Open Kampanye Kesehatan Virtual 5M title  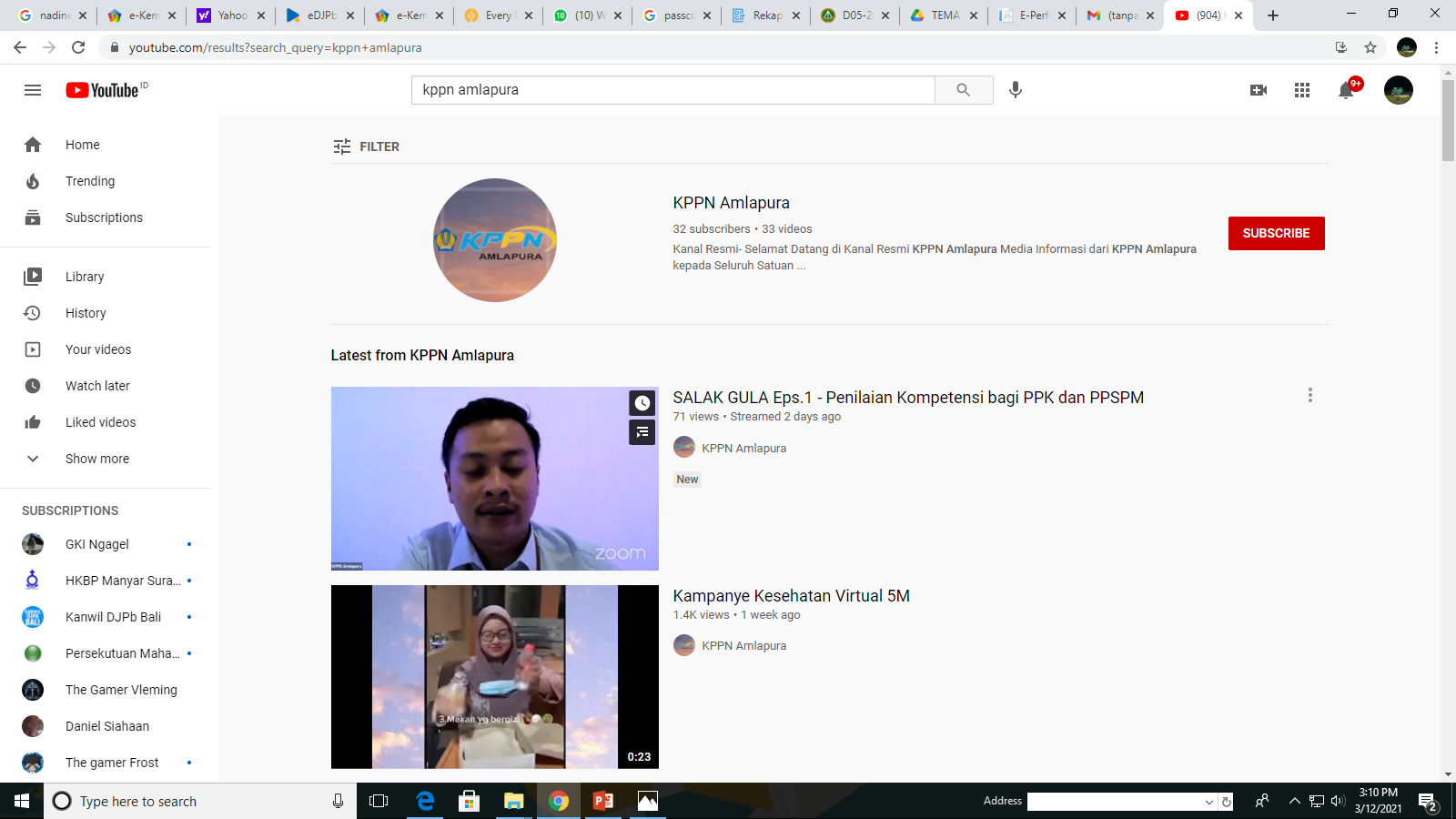791,596
